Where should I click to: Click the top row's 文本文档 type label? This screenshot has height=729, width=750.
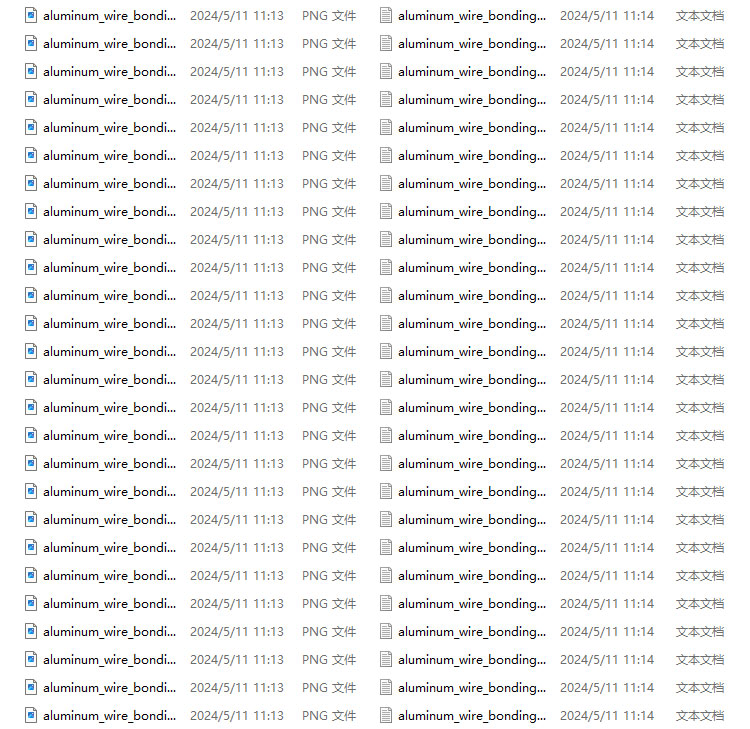(700, 16)
